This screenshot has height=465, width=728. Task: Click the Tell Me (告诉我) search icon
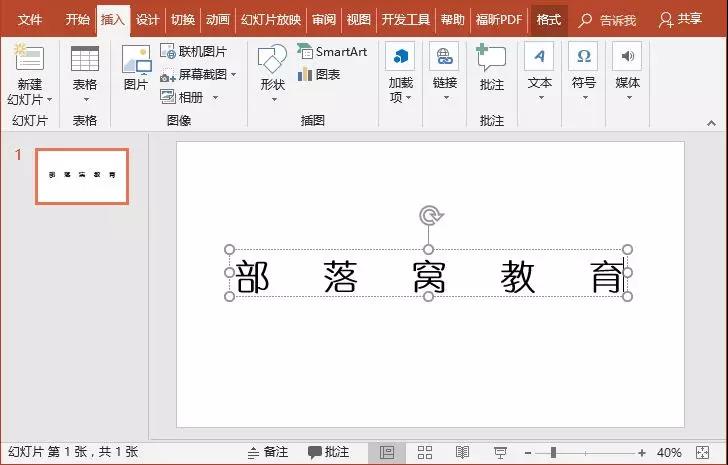(585, 20)
